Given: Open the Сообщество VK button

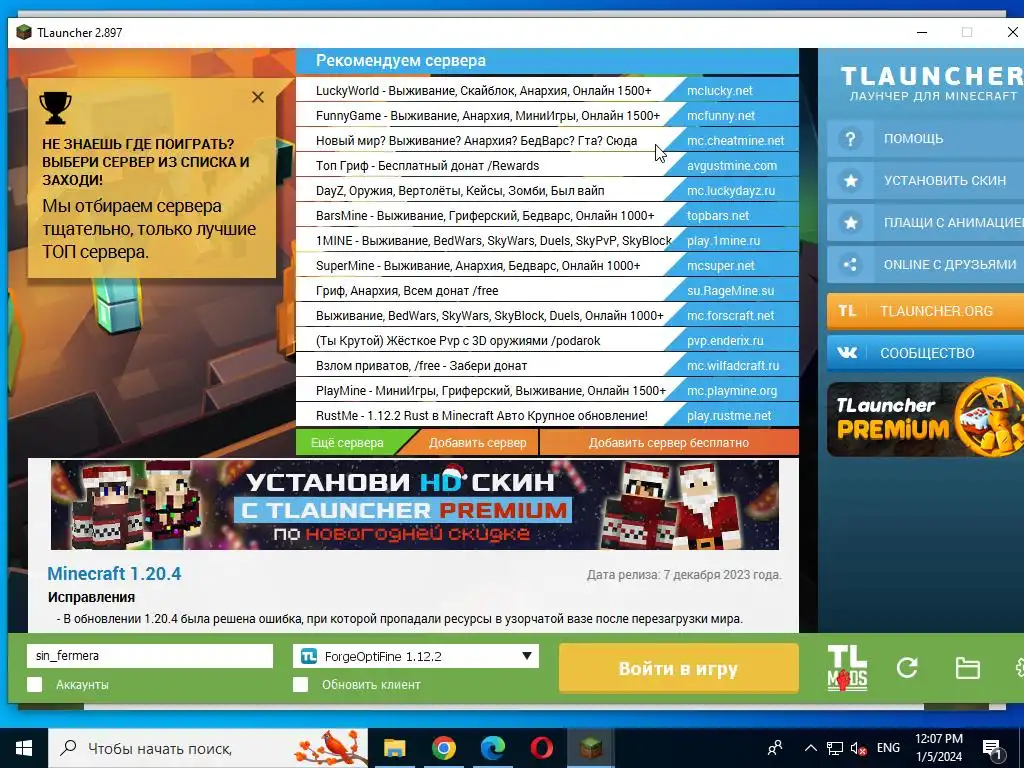Looking at the screenshot, I should 925,353.
